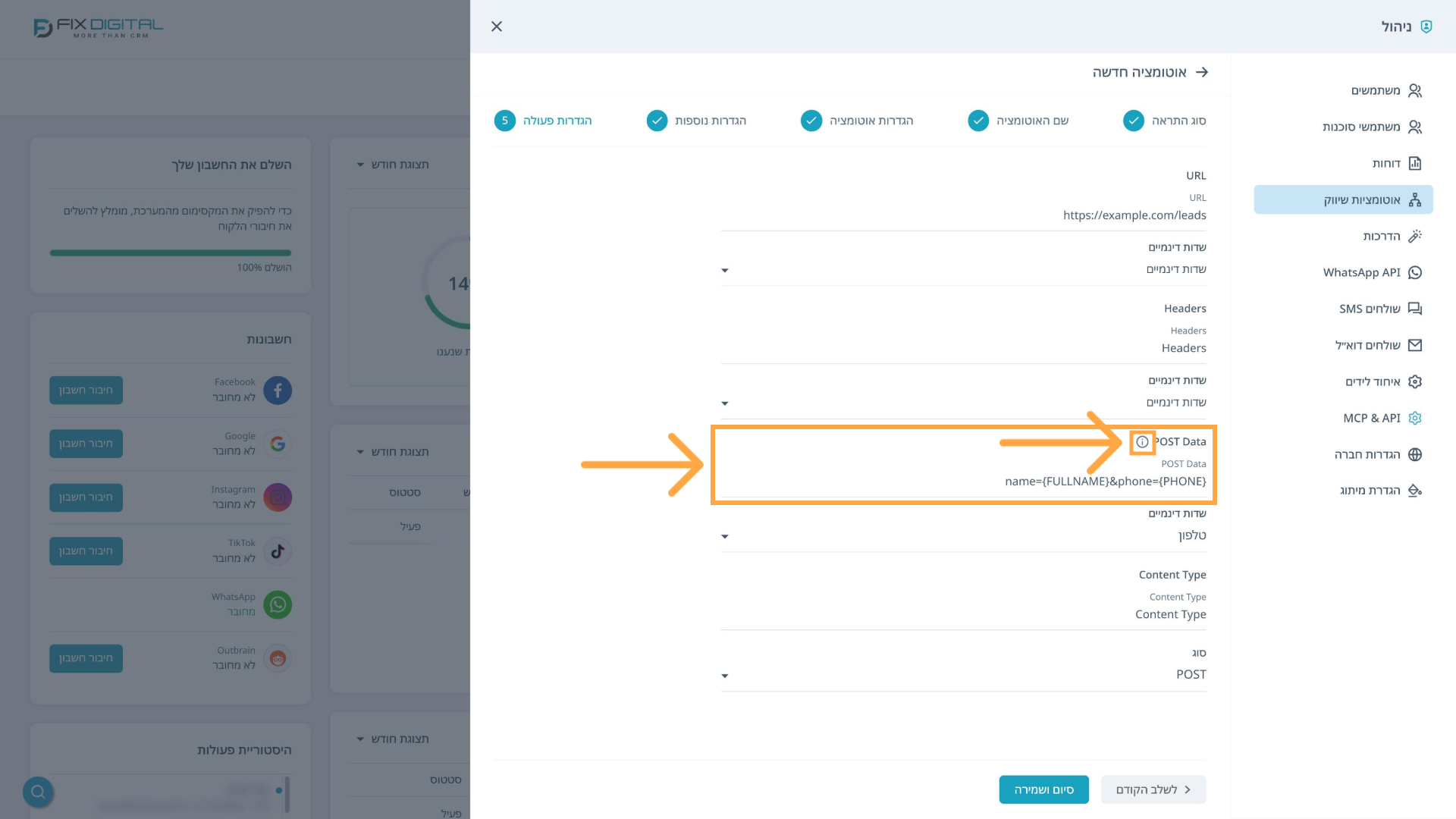Click חיבור חשבון button for Outbrain
Screen dimensions: 1456x819
86,658
